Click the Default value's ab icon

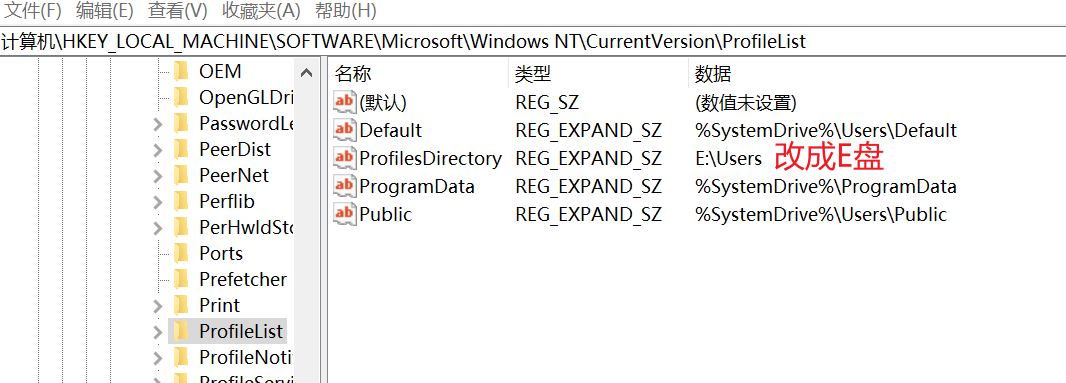pyautogui.click(x=345, y=130)
